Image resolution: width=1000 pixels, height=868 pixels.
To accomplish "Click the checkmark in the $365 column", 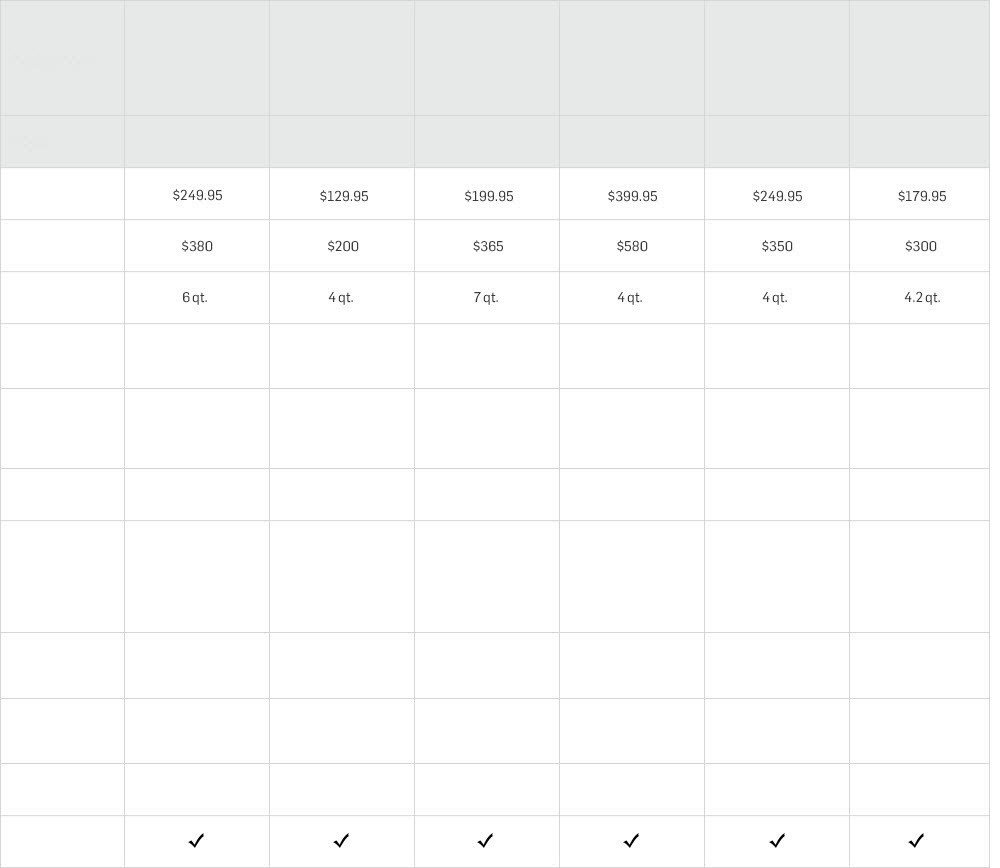I will point(485,841).
